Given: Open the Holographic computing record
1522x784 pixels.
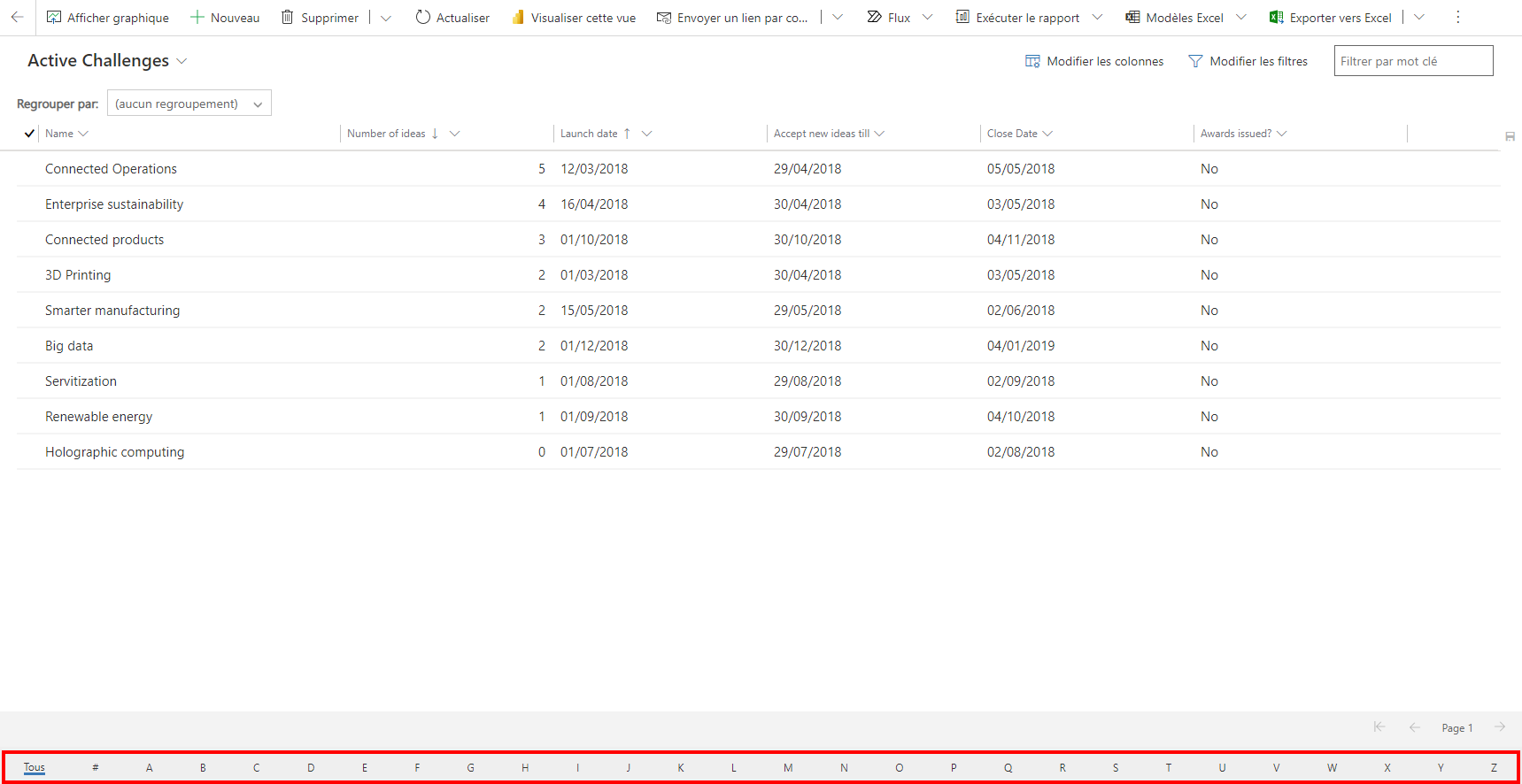Looking at the screenshot, I should [x=115, y=452].
